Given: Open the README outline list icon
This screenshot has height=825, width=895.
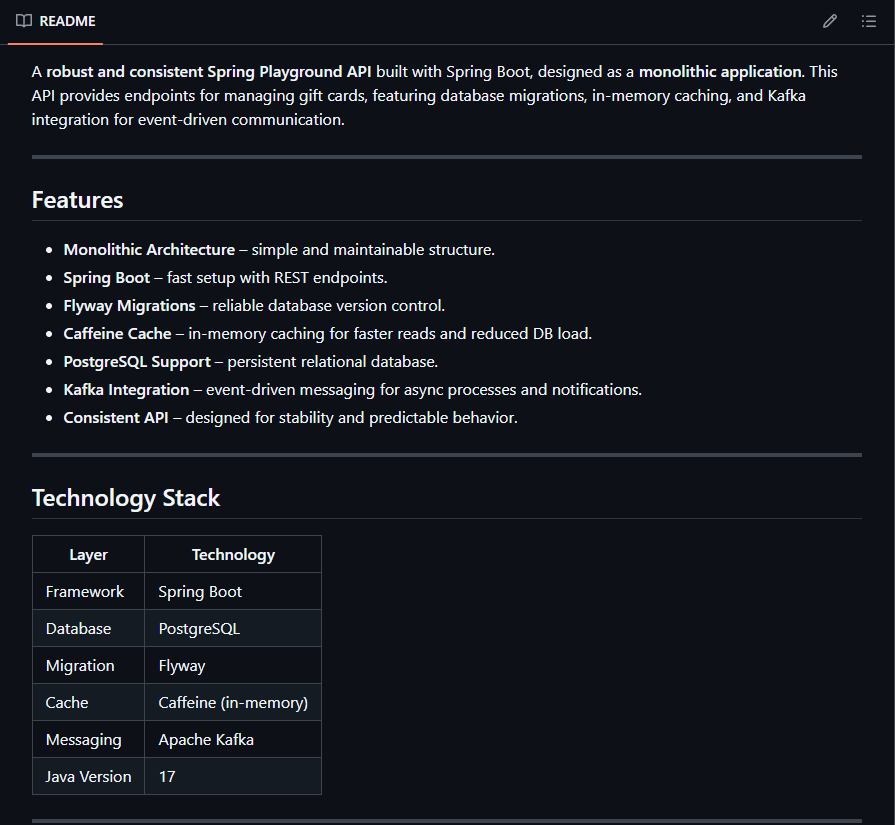Looking at the screenshot, I should click(868, 21).
